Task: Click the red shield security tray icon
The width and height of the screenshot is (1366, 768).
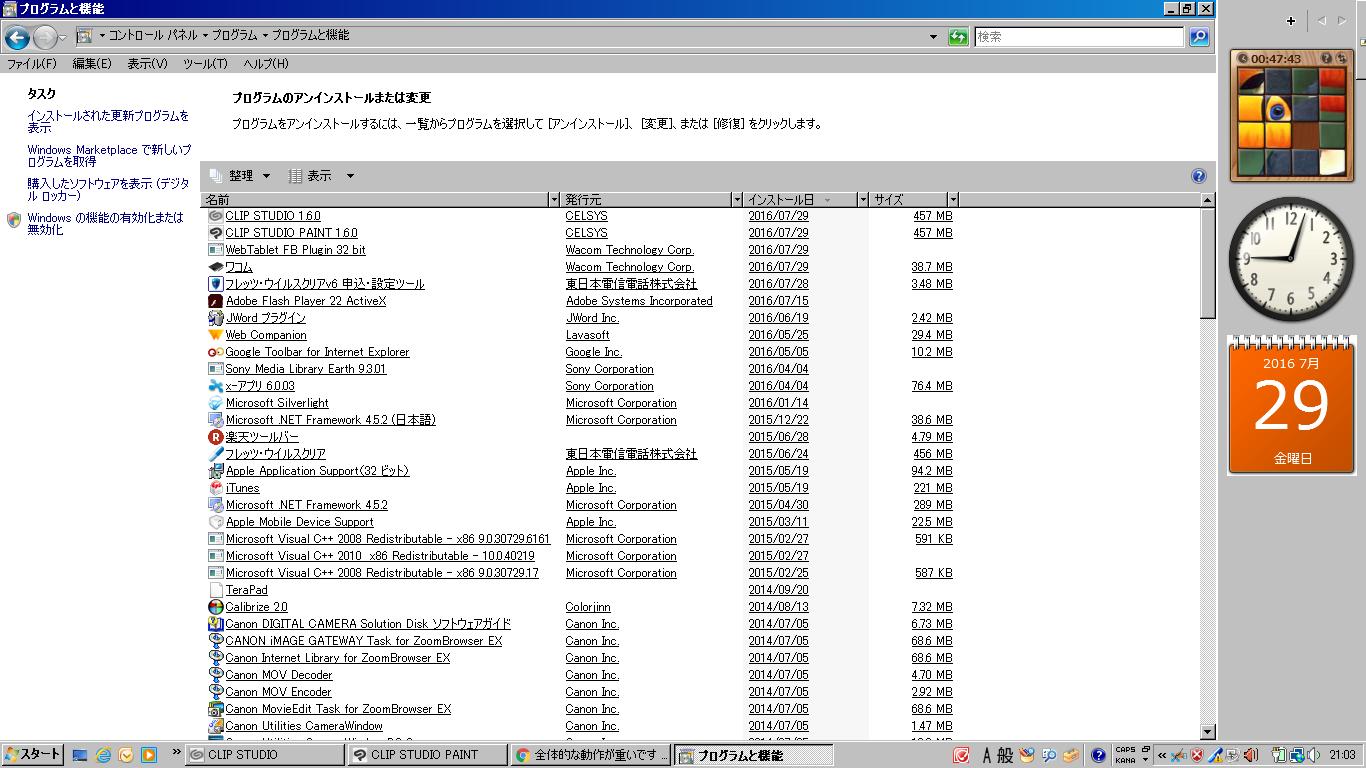Action: (1197, 755)
